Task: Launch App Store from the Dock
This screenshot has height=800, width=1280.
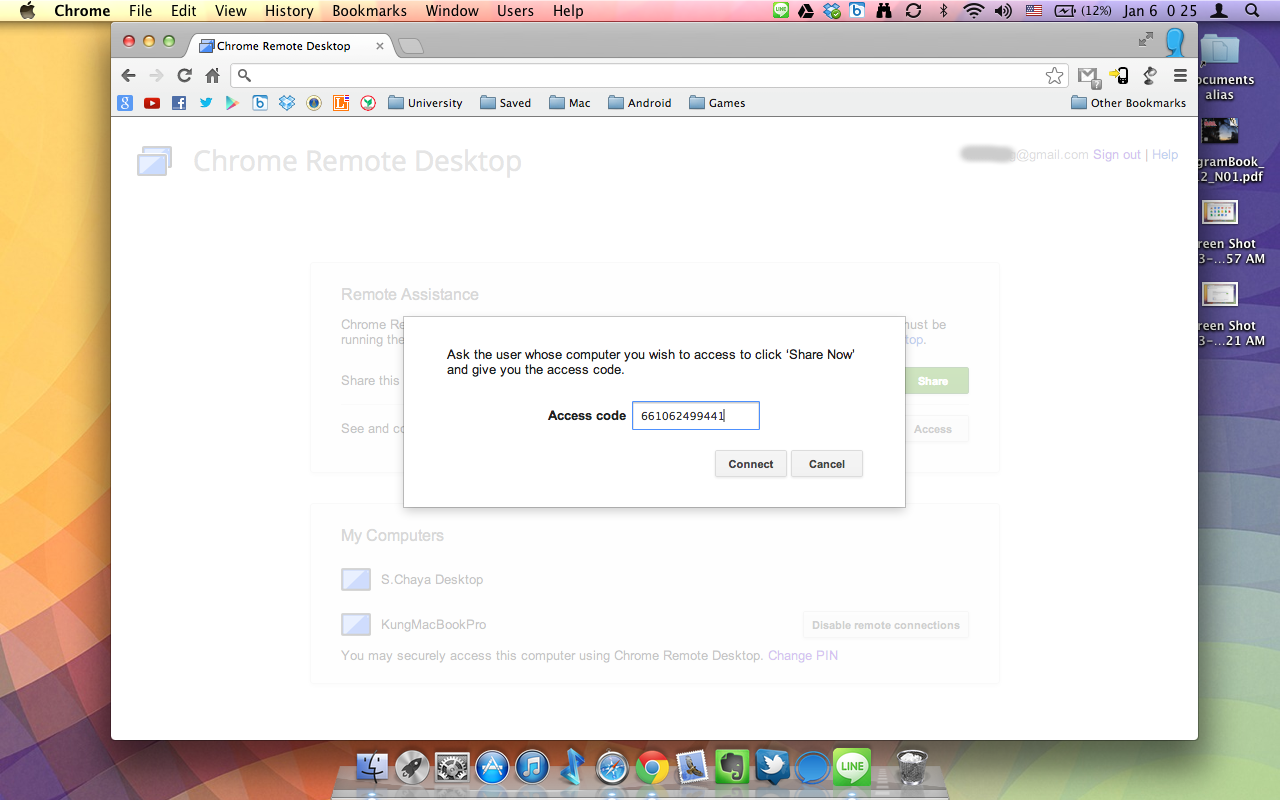Action: [x=492, y=768]
